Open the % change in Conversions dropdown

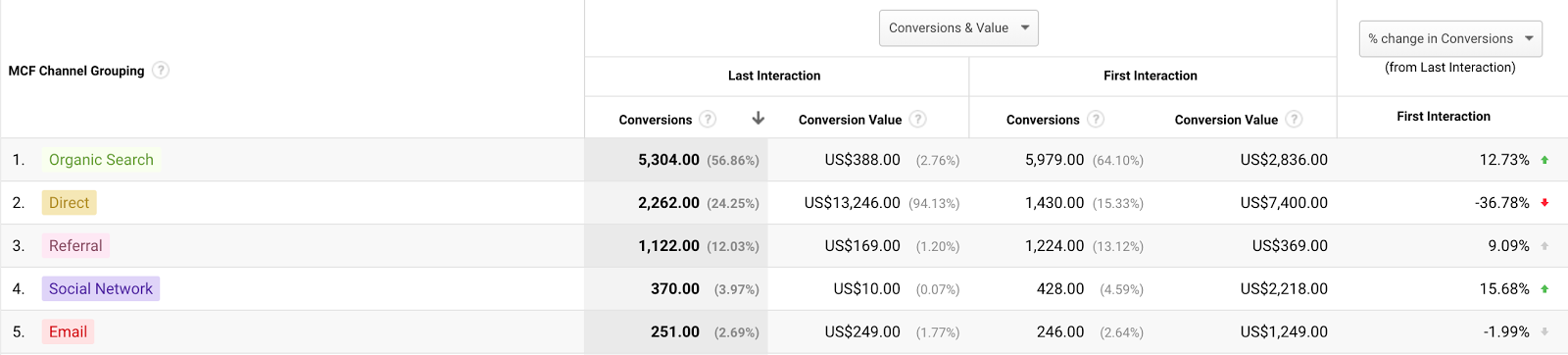[x=1450, y=38]
